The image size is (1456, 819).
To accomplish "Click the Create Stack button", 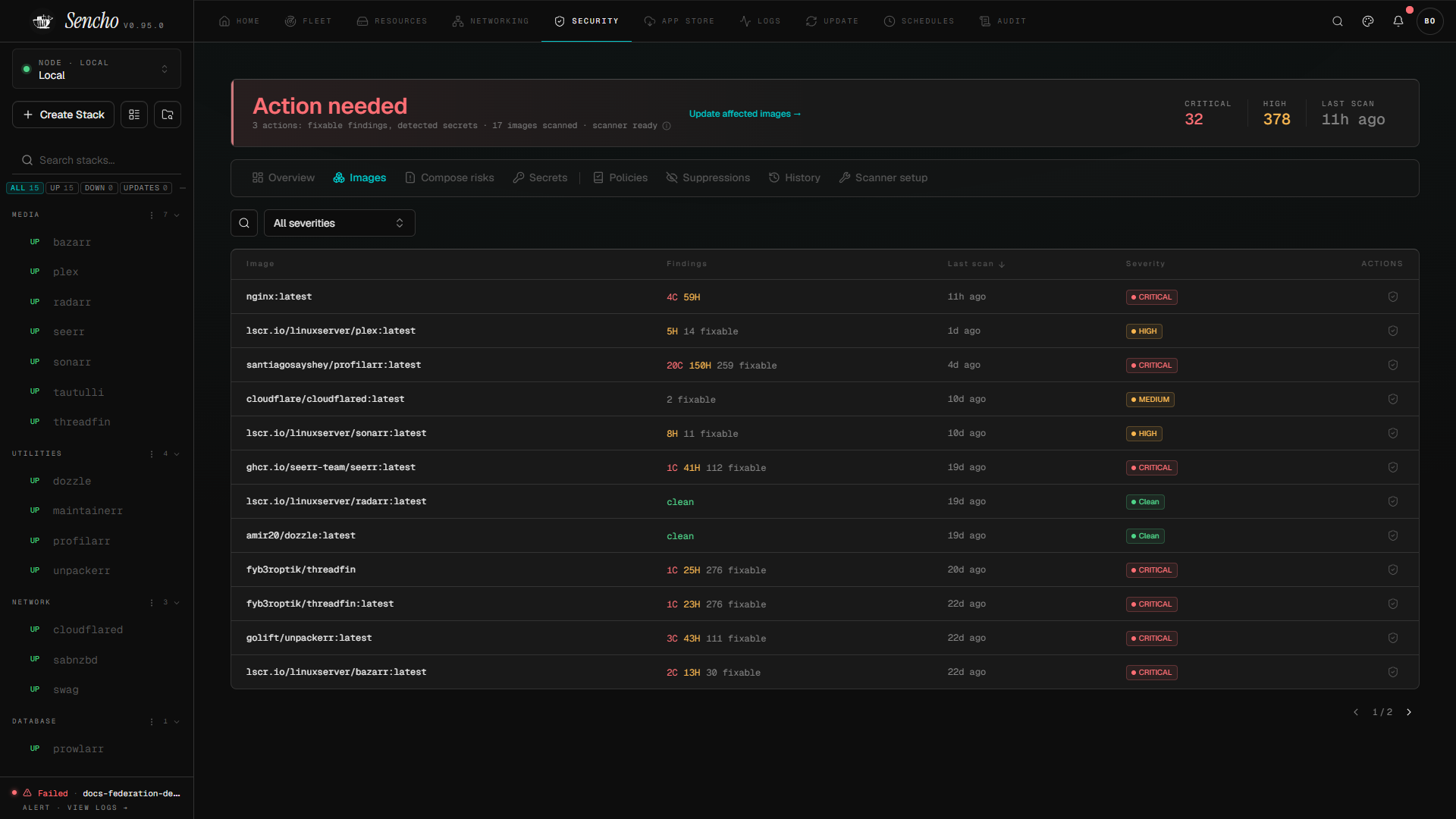I will point(64,115).
